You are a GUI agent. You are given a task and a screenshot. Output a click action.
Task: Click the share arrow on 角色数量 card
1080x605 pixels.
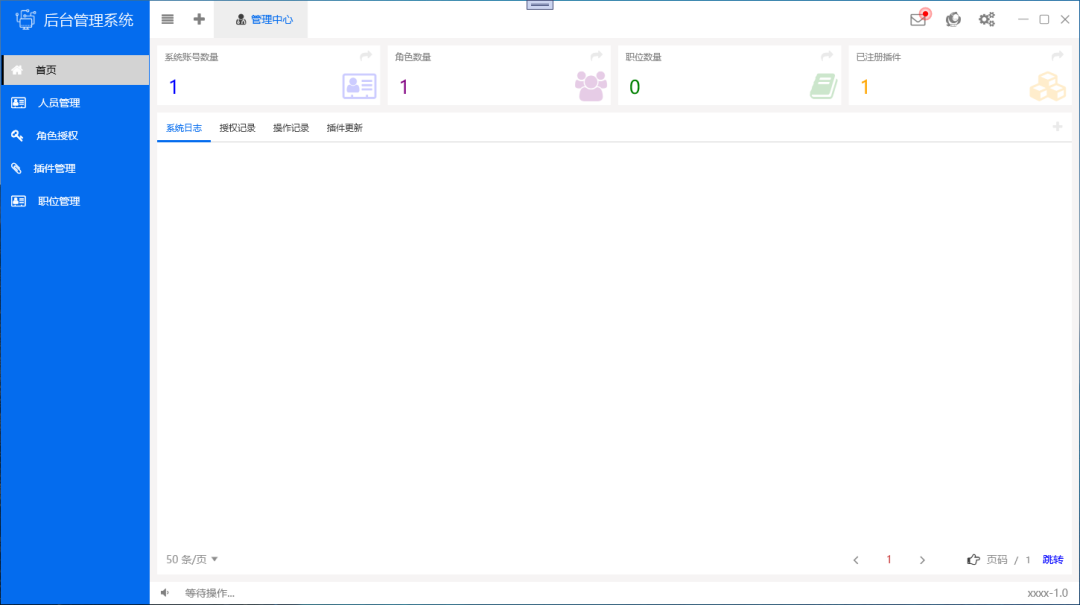coord(596,56)
